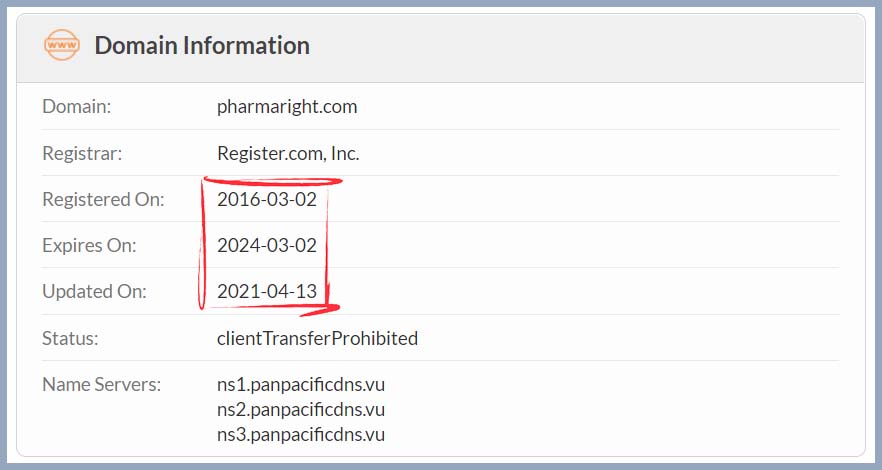This screenshot has height=470, width=882.
Task: Click the Registrar: field label
Action: [82, 153]
